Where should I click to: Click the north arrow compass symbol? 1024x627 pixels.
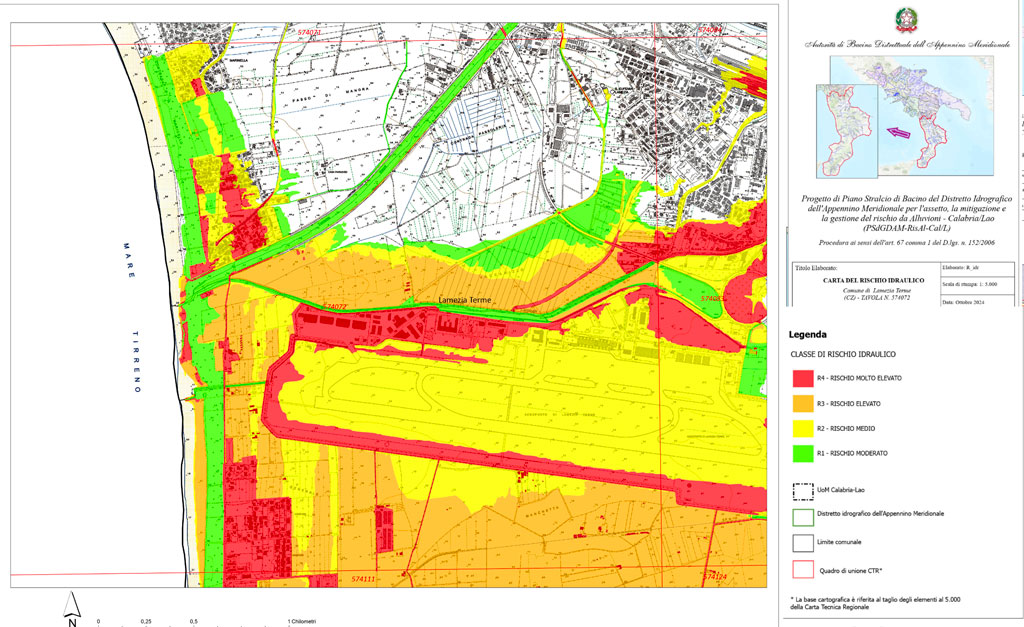tap(71, 608)
